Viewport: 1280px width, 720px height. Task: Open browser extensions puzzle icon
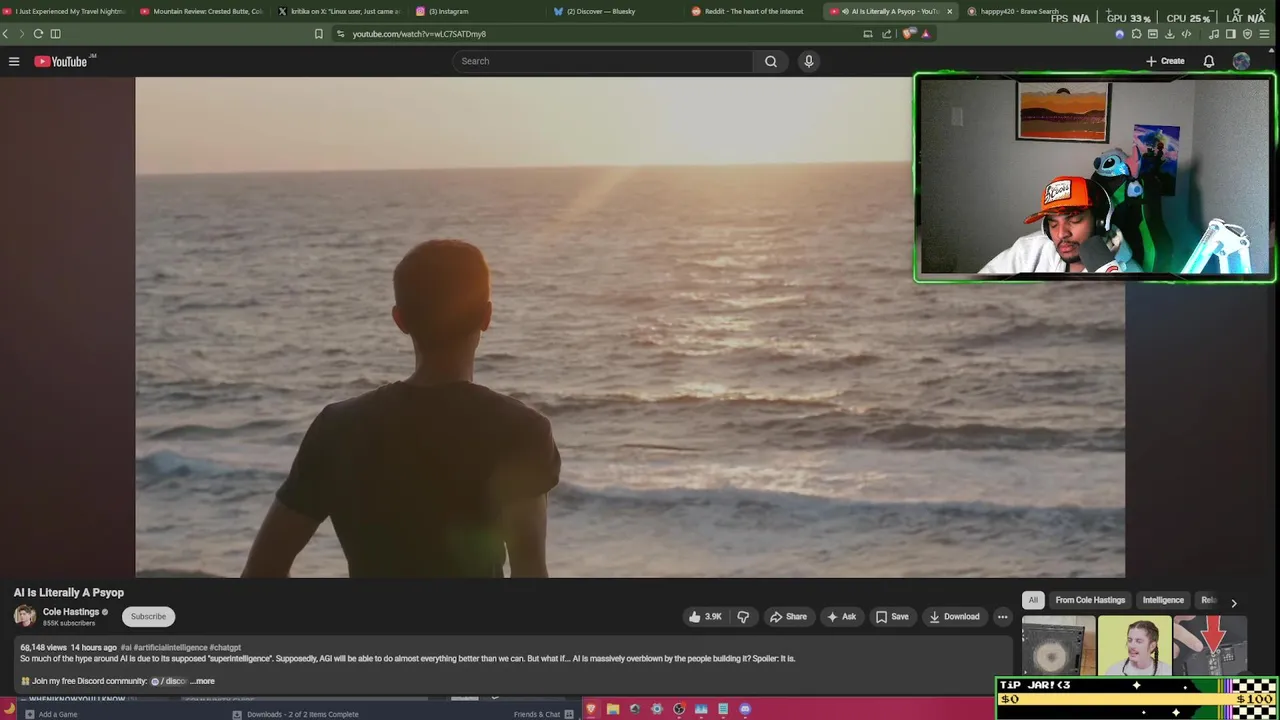tap(1136, 34)
